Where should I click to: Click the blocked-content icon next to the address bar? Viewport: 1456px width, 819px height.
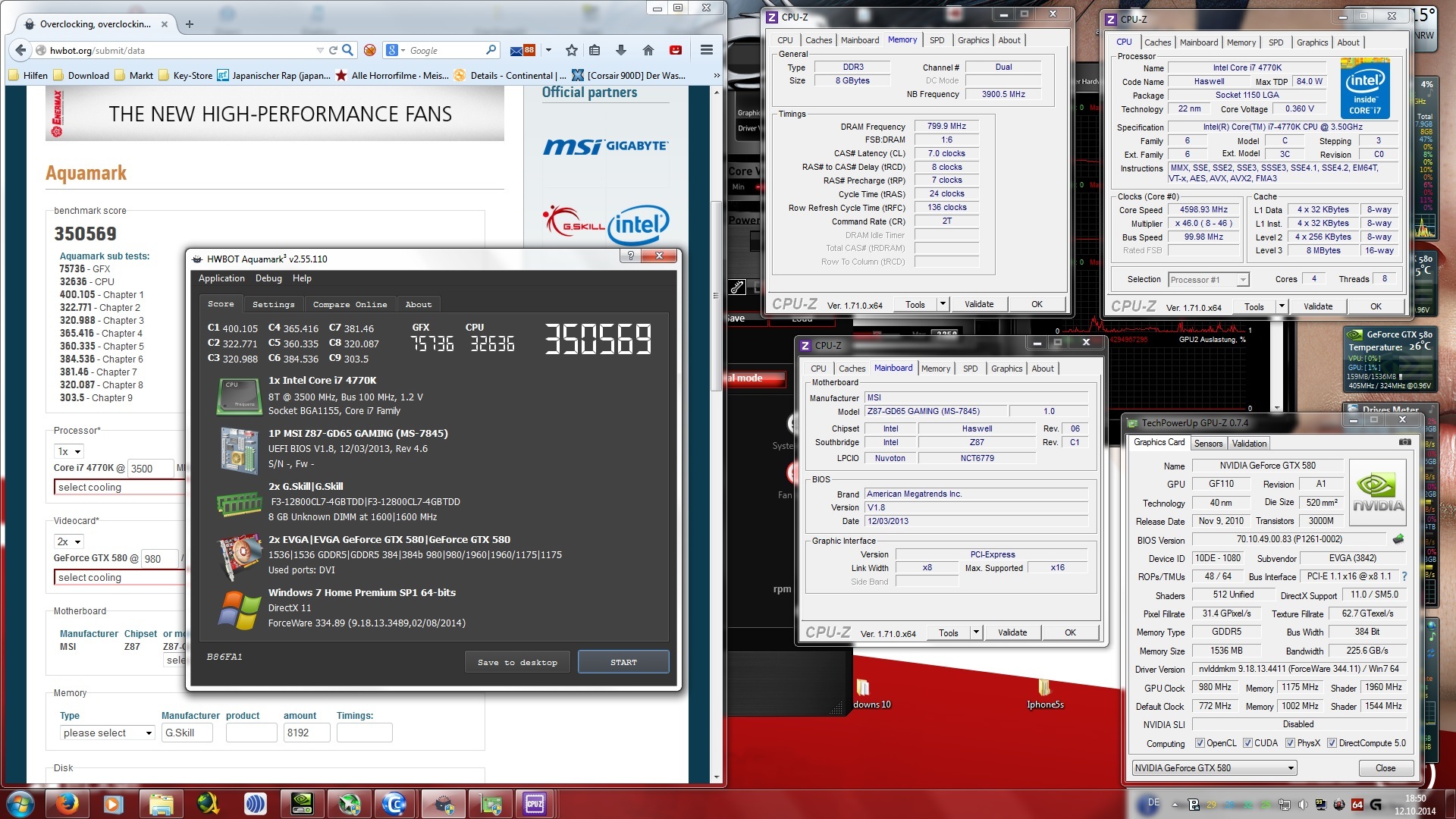tap(369, 50)
